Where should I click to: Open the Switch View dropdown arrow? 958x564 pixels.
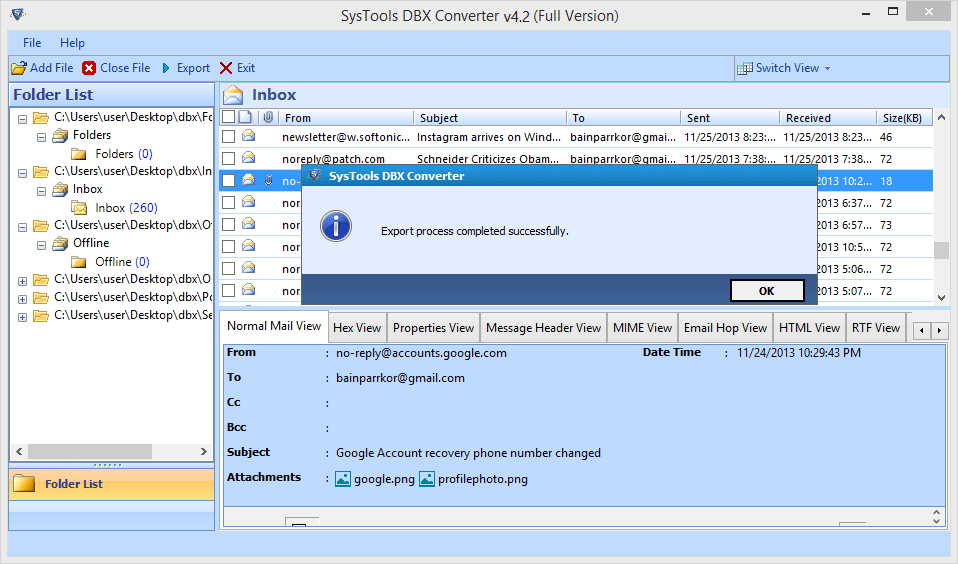(x=827, y=68)
